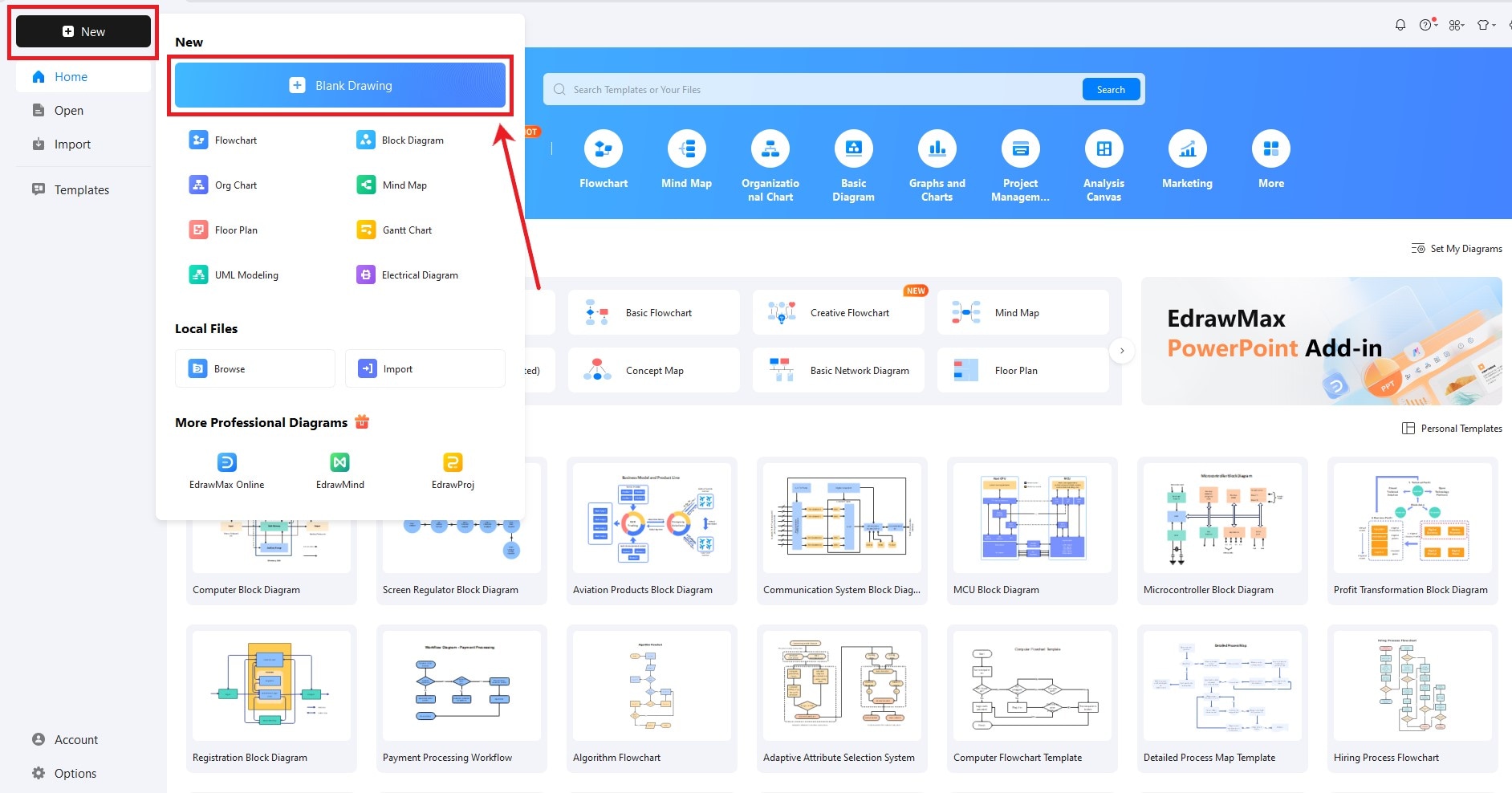Launch EdrawProj app
Screen dimensions: 1512x793
tap(453, 471)
